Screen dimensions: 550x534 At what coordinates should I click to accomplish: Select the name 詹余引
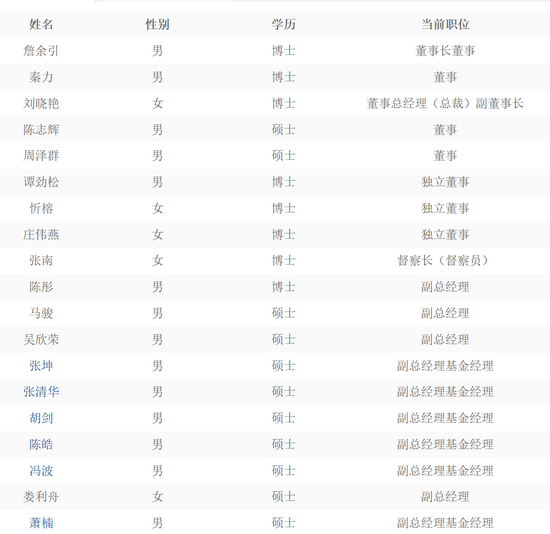[41, 51]
